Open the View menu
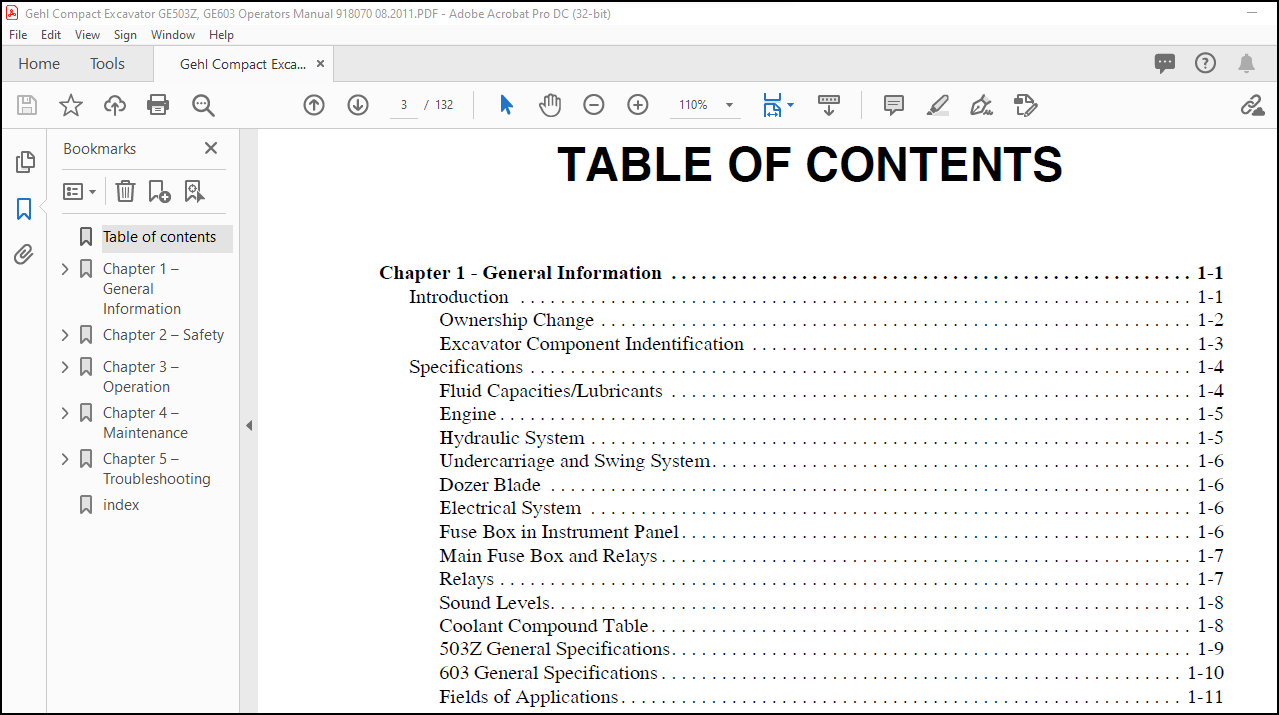This screenshot has height=715, width=1279. coord(88,34)
